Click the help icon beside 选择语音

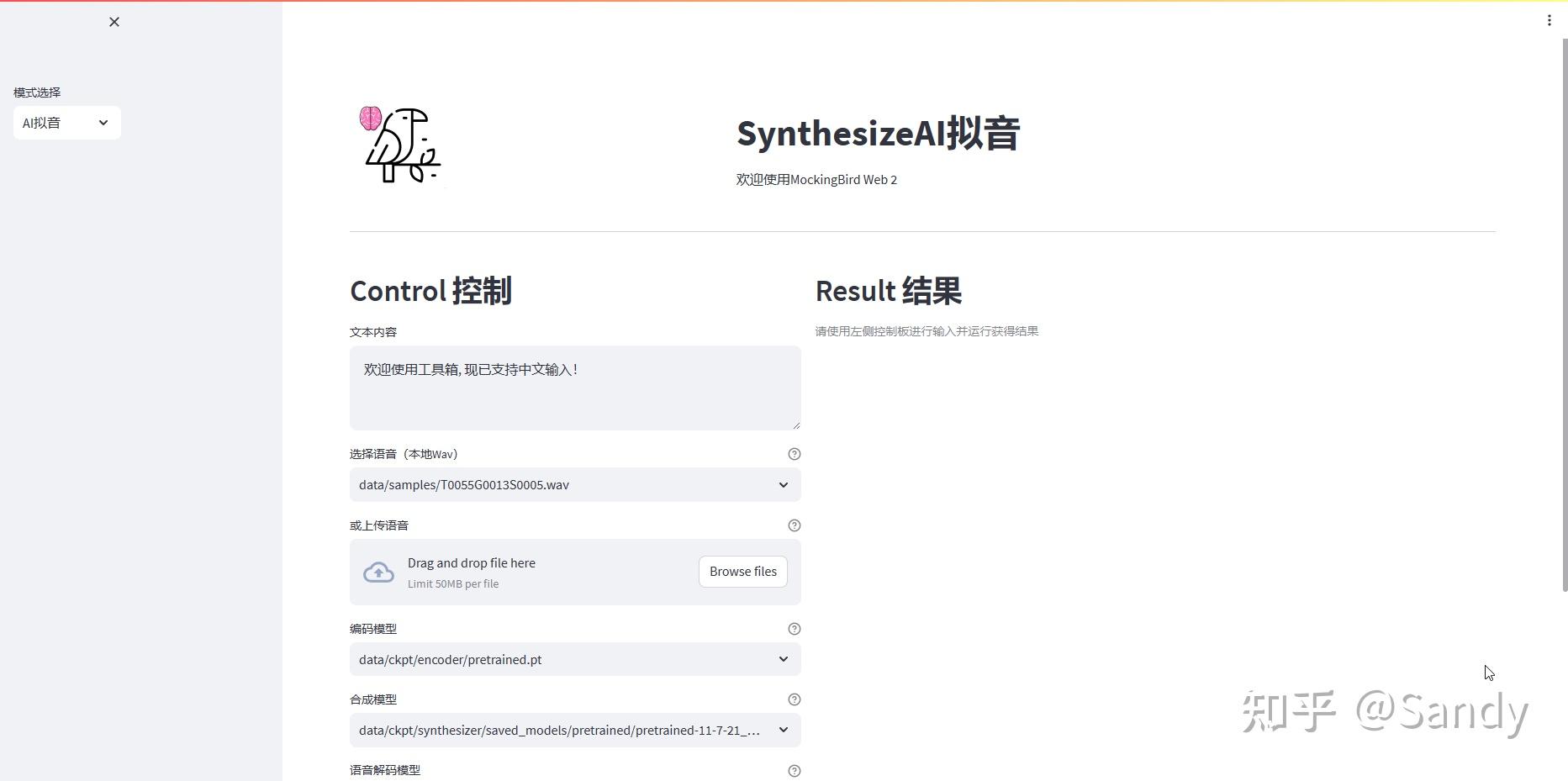point(794,454)
